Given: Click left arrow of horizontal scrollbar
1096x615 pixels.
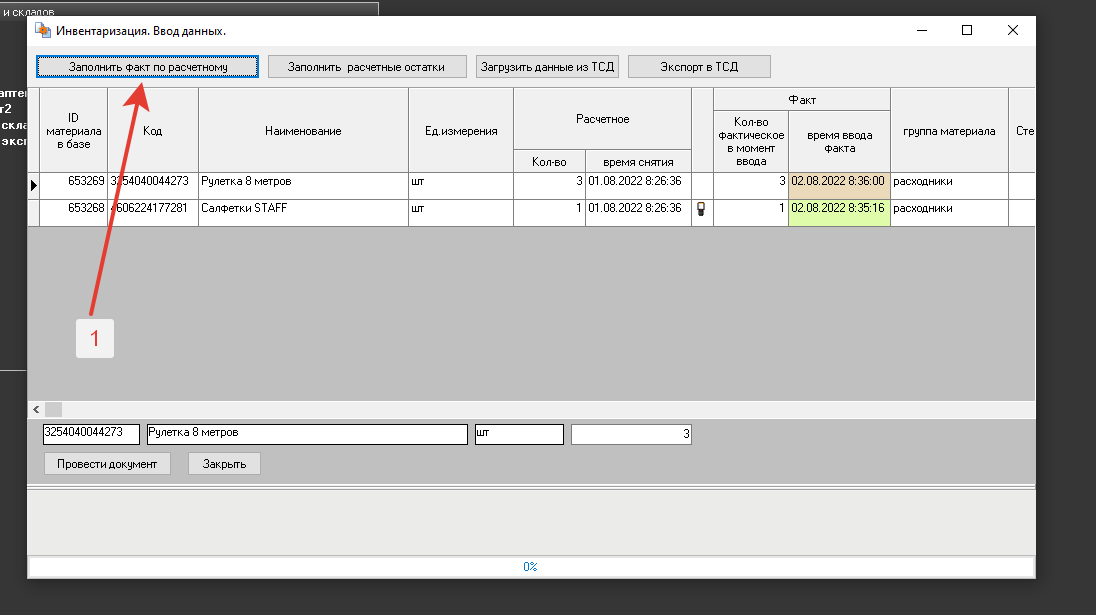Looking at the screenshot, I should pos(36,409).
